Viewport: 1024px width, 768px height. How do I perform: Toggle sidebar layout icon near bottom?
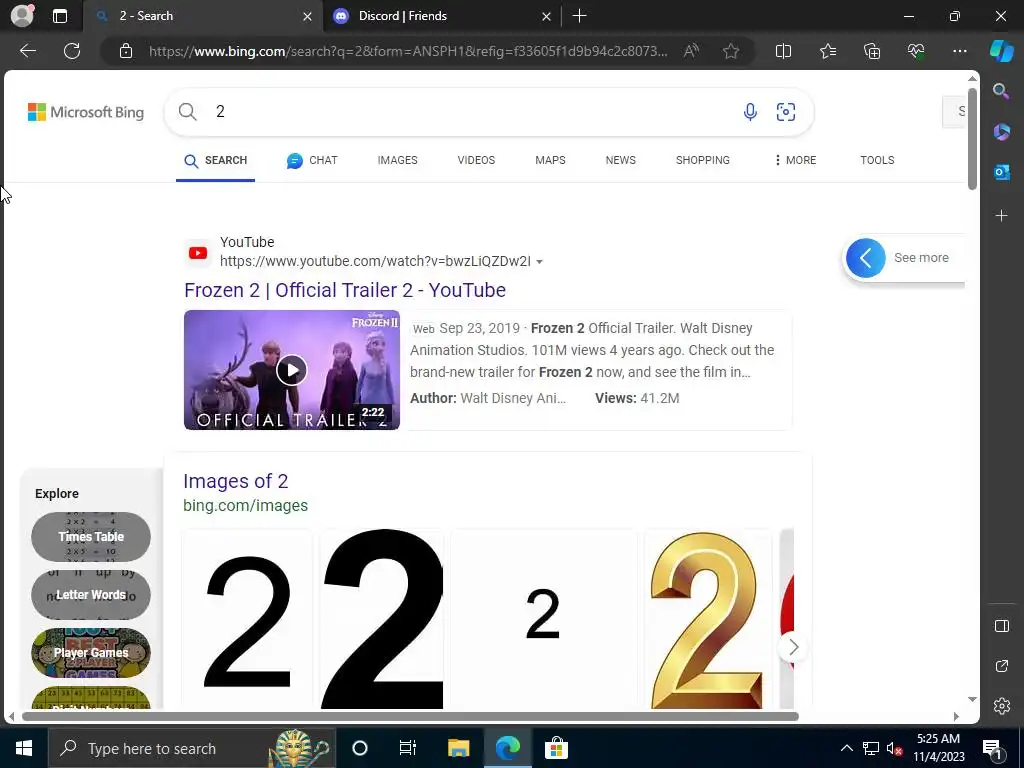tap(1002, 626)
